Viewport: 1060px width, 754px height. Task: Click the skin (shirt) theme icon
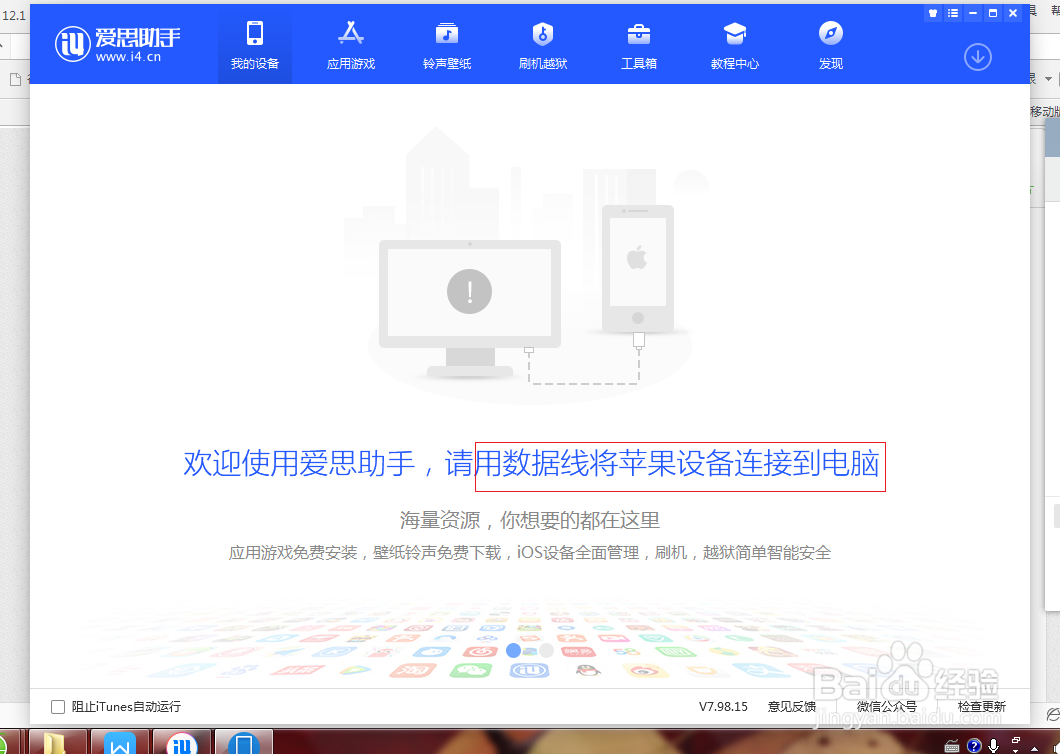click(x=933, y=13)
